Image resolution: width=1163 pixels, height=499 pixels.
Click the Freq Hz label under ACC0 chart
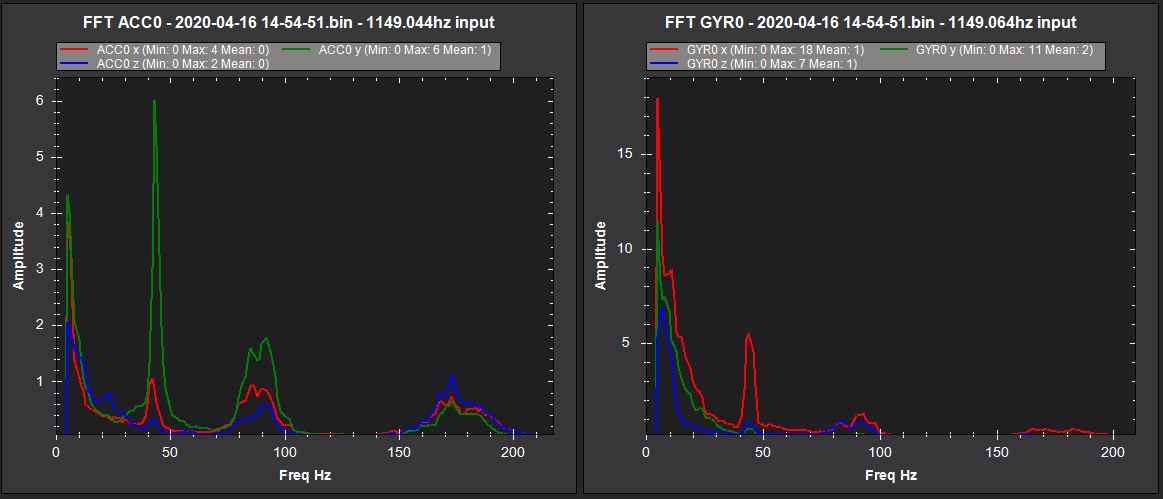coord(305,475)
